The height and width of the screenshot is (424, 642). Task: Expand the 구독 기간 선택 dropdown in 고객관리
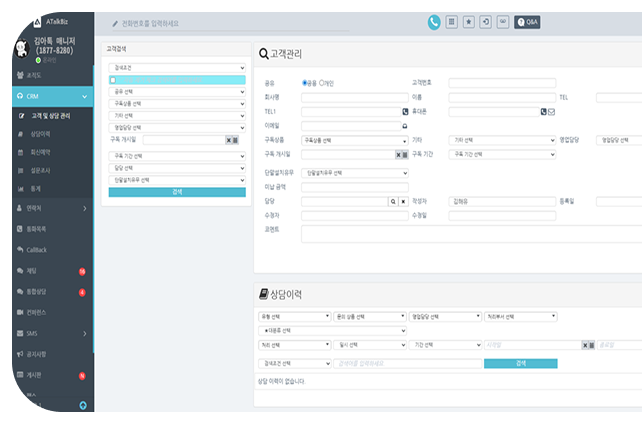pos(502,155)
